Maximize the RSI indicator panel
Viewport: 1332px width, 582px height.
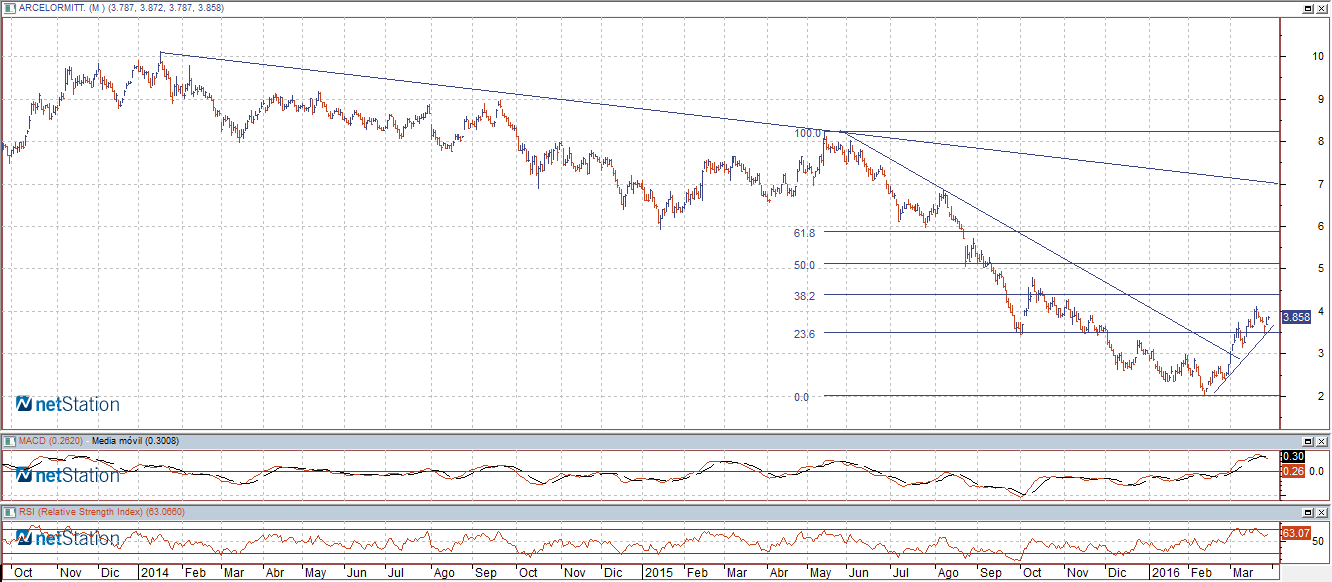1307,513
